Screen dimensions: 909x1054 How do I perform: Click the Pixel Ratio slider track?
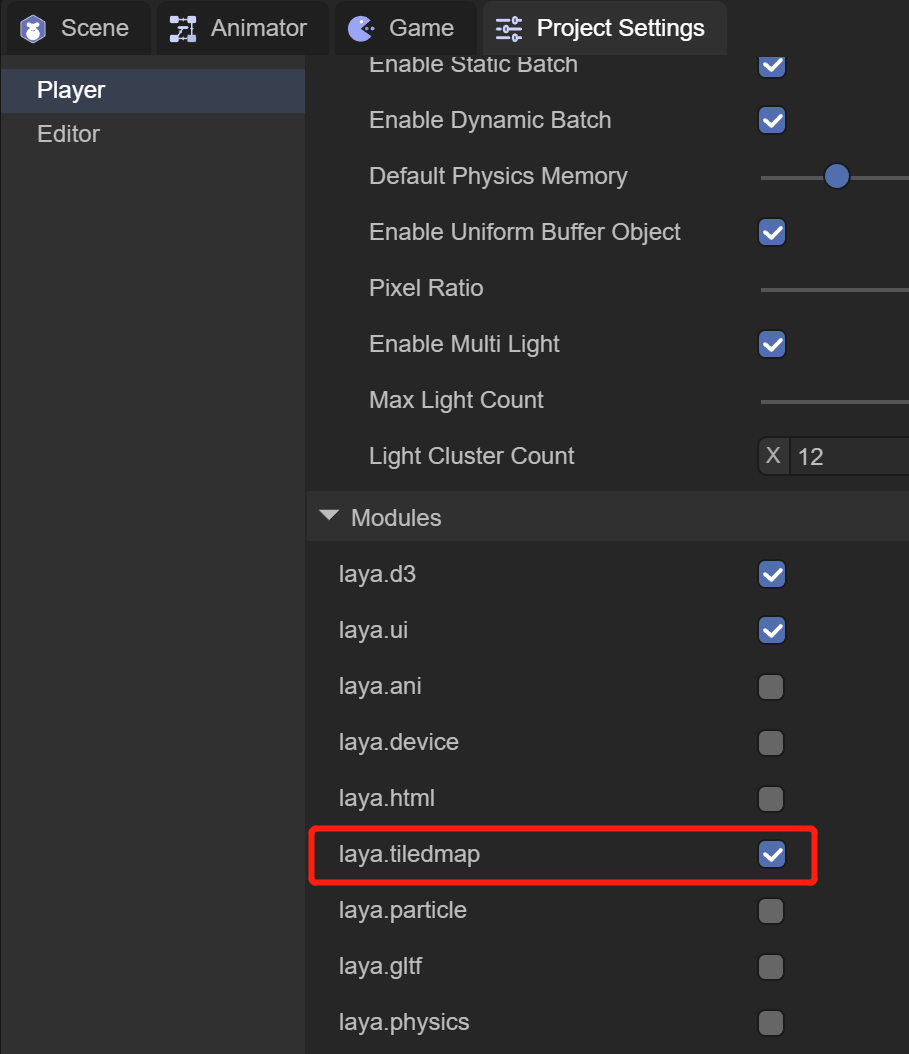point(835,289)
